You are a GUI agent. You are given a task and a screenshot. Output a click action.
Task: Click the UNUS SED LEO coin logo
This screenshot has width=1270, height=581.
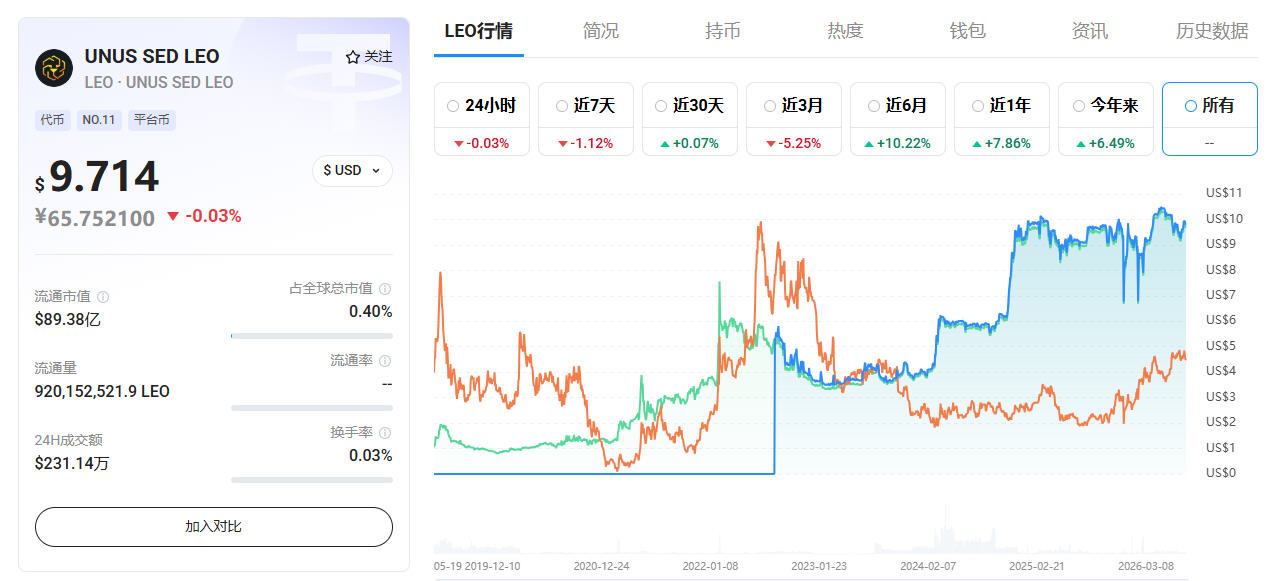coord(54,67)
